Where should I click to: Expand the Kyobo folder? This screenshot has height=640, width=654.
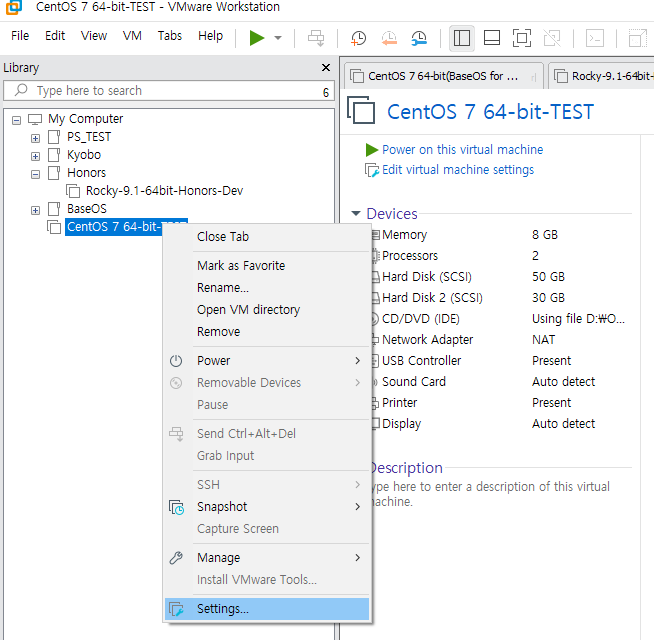35,156
